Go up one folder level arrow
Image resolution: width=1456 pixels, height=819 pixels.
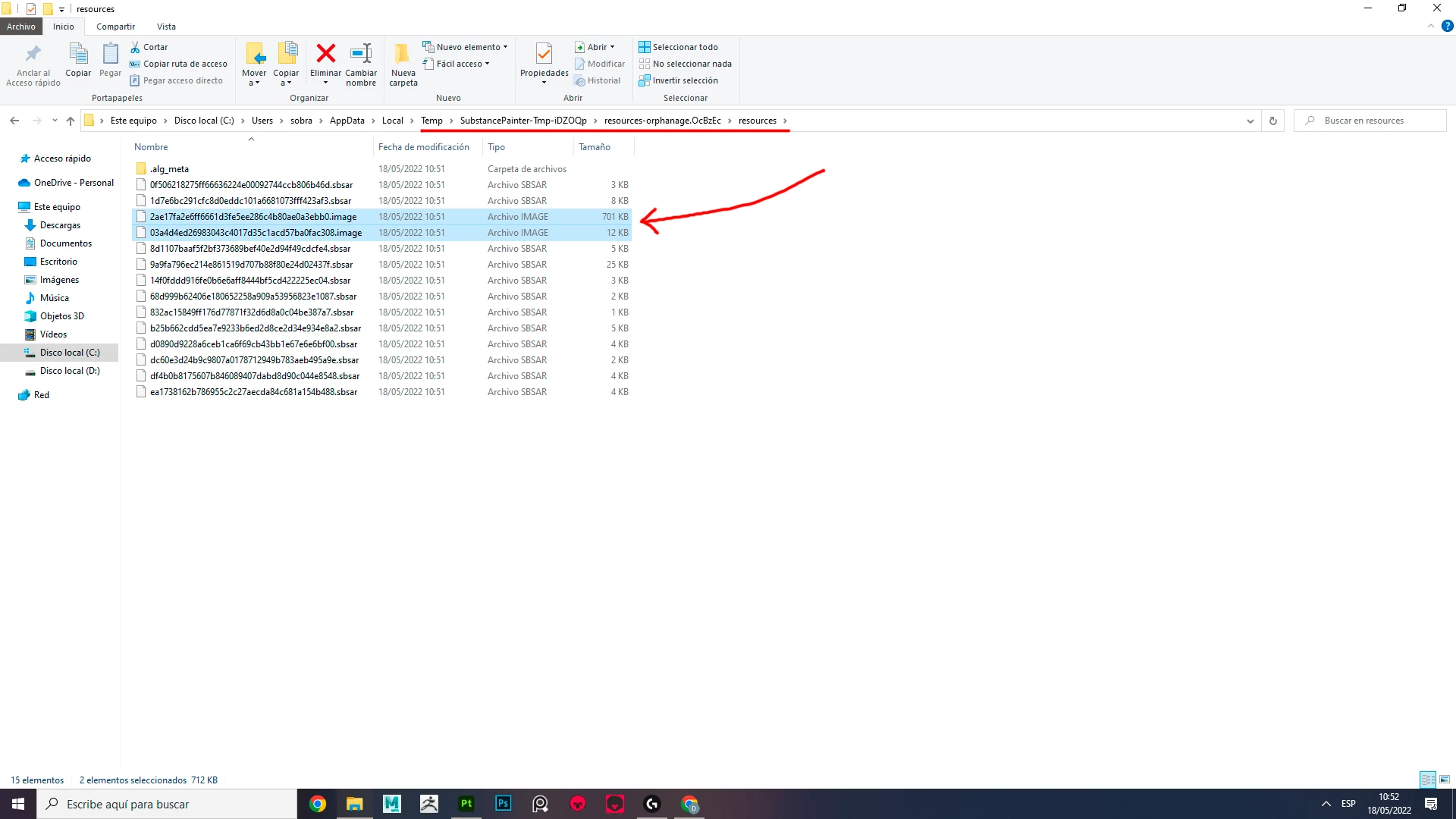71,121
